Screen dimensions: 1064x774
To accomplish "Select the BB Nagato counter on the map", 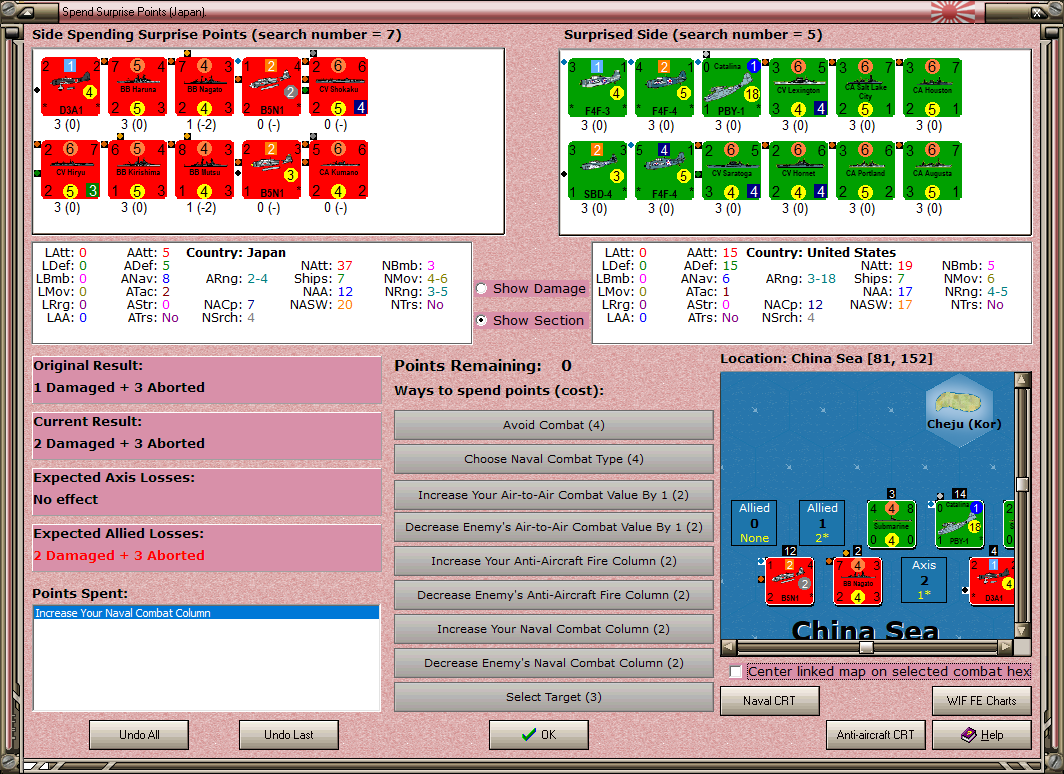I will (x=857, y=581).
